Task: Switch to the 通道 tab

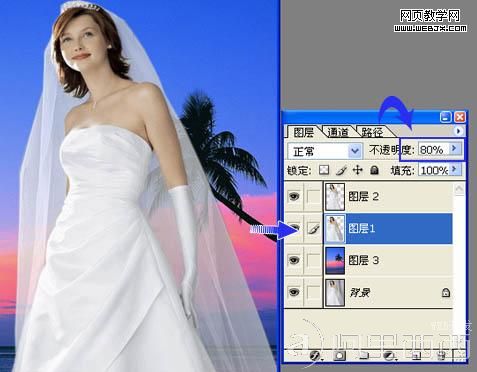Action: pyautogui.click(x=338, y=132)
